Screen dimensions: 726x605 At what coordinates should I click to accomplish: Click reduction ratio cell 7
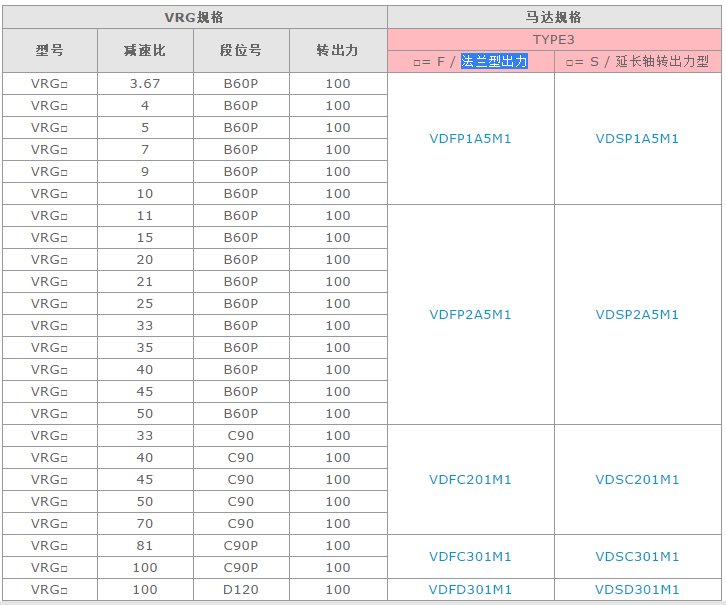click(x=145, y=150)
